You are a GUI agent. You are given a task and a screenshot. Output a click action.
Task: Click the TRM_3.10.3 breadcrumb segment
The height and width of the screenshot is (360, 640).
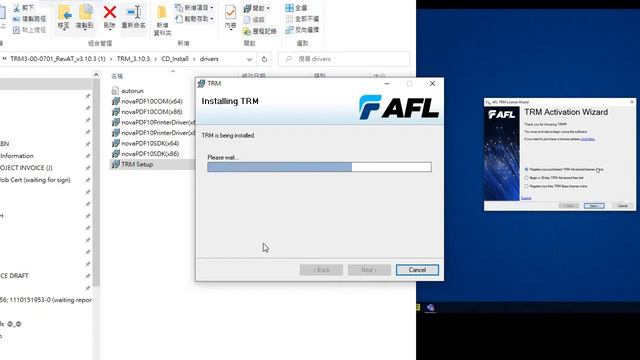coord(133,59)
